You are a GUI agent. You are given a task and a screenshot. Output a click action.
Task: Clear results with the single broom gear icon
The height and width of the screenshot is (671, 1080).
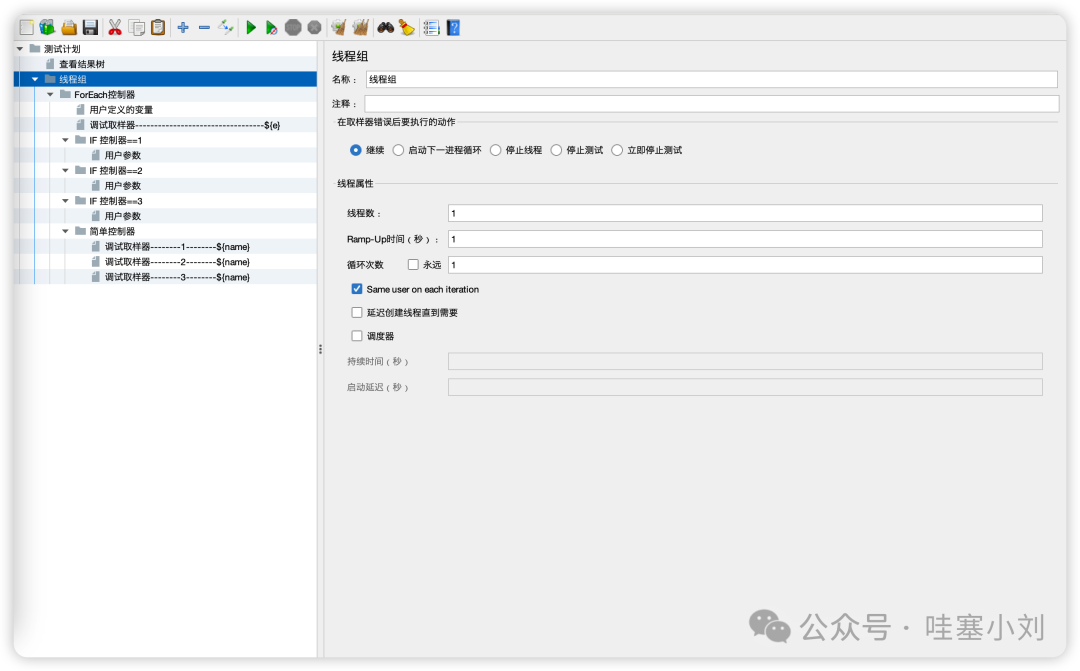[x=338, y=28]
